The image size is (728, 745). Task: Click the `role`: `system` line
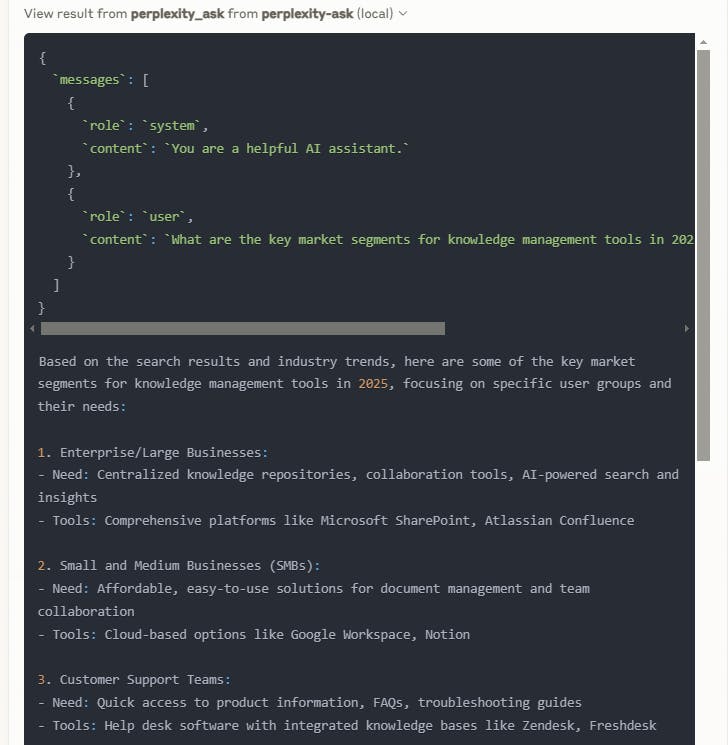point(146,125)
